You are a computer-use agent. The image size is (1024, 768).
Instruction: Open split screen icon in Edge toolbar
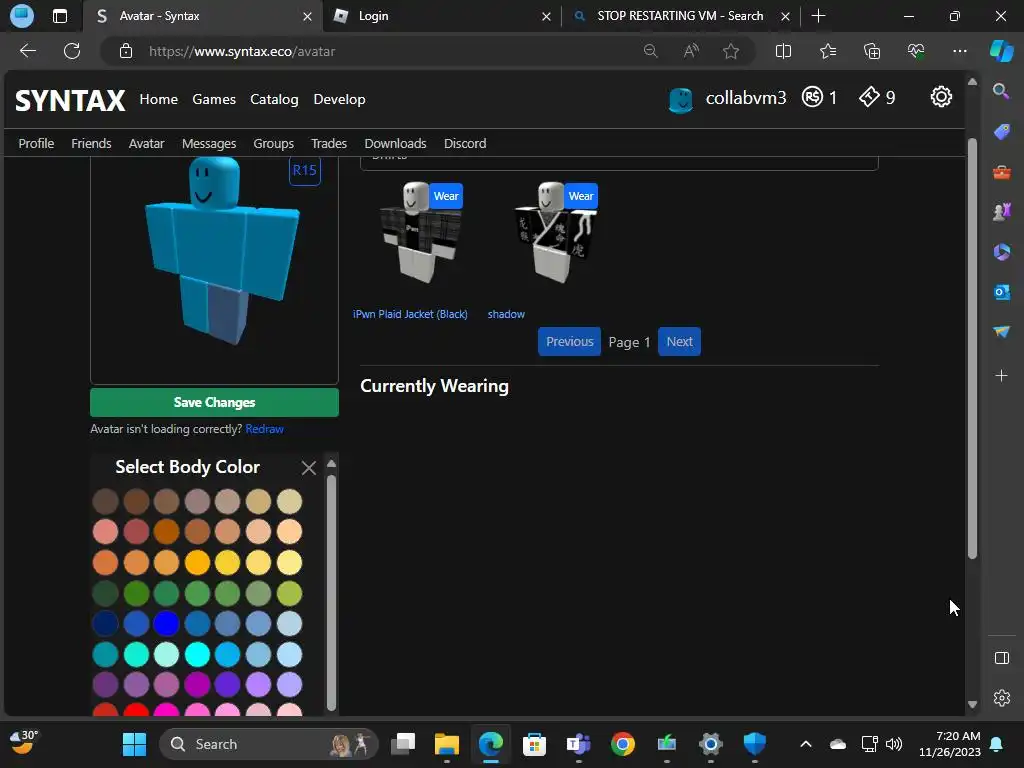tap(783, 51)
